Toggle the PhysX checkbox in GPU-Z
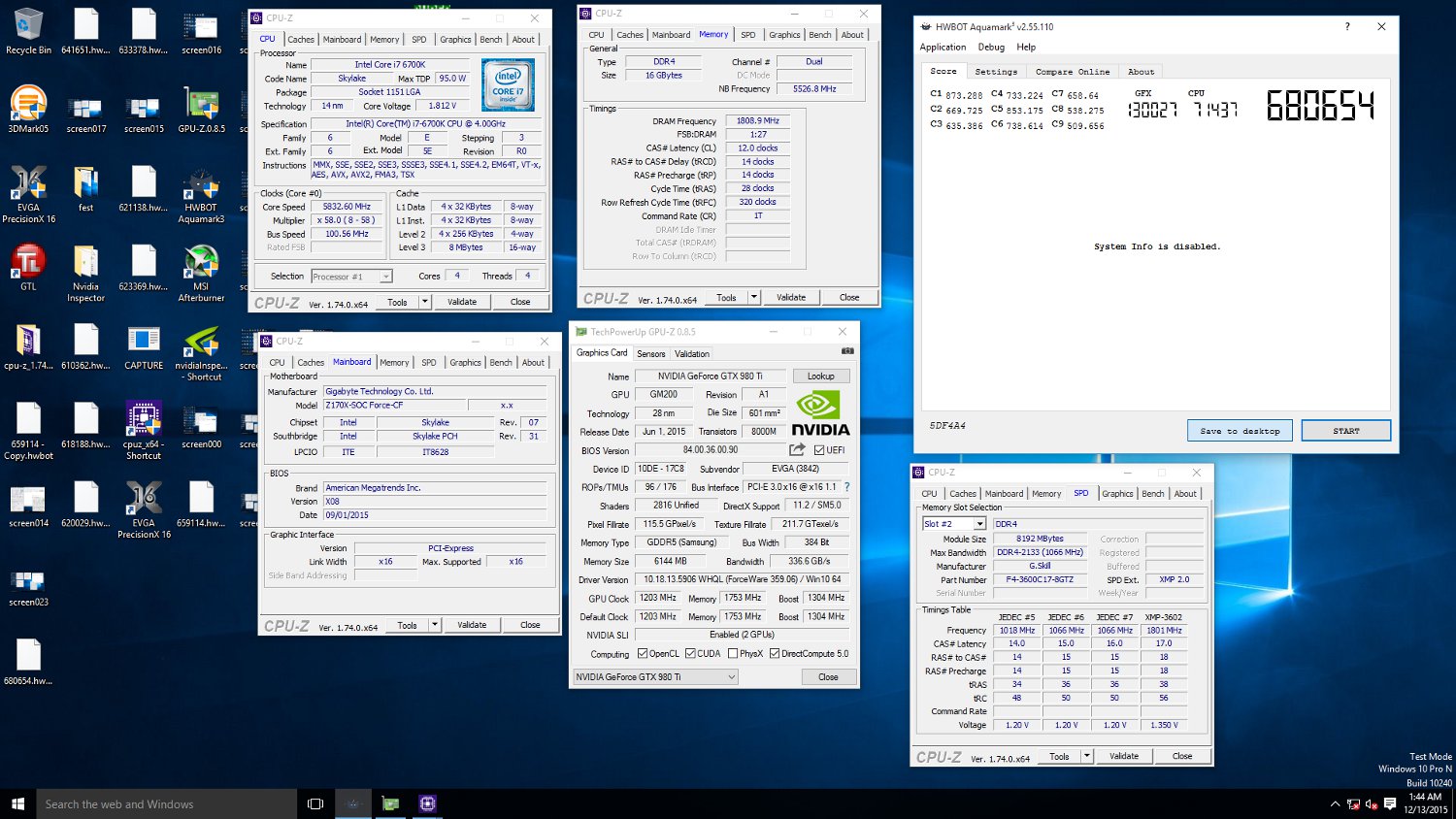1456x819 pixels. coord(733,653)
